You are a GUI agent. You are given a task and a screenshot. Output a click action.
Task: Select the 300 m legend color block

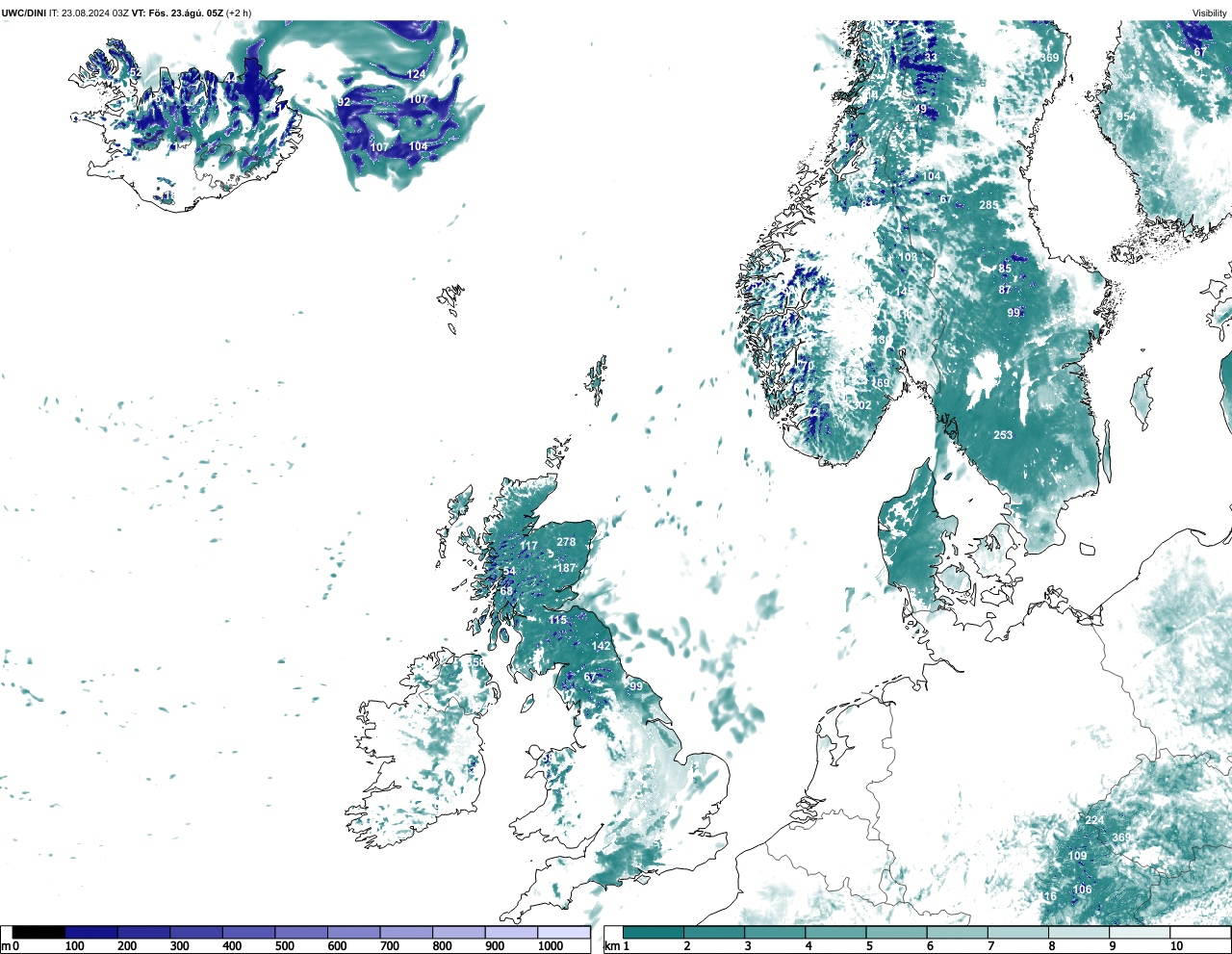[196, 932]
